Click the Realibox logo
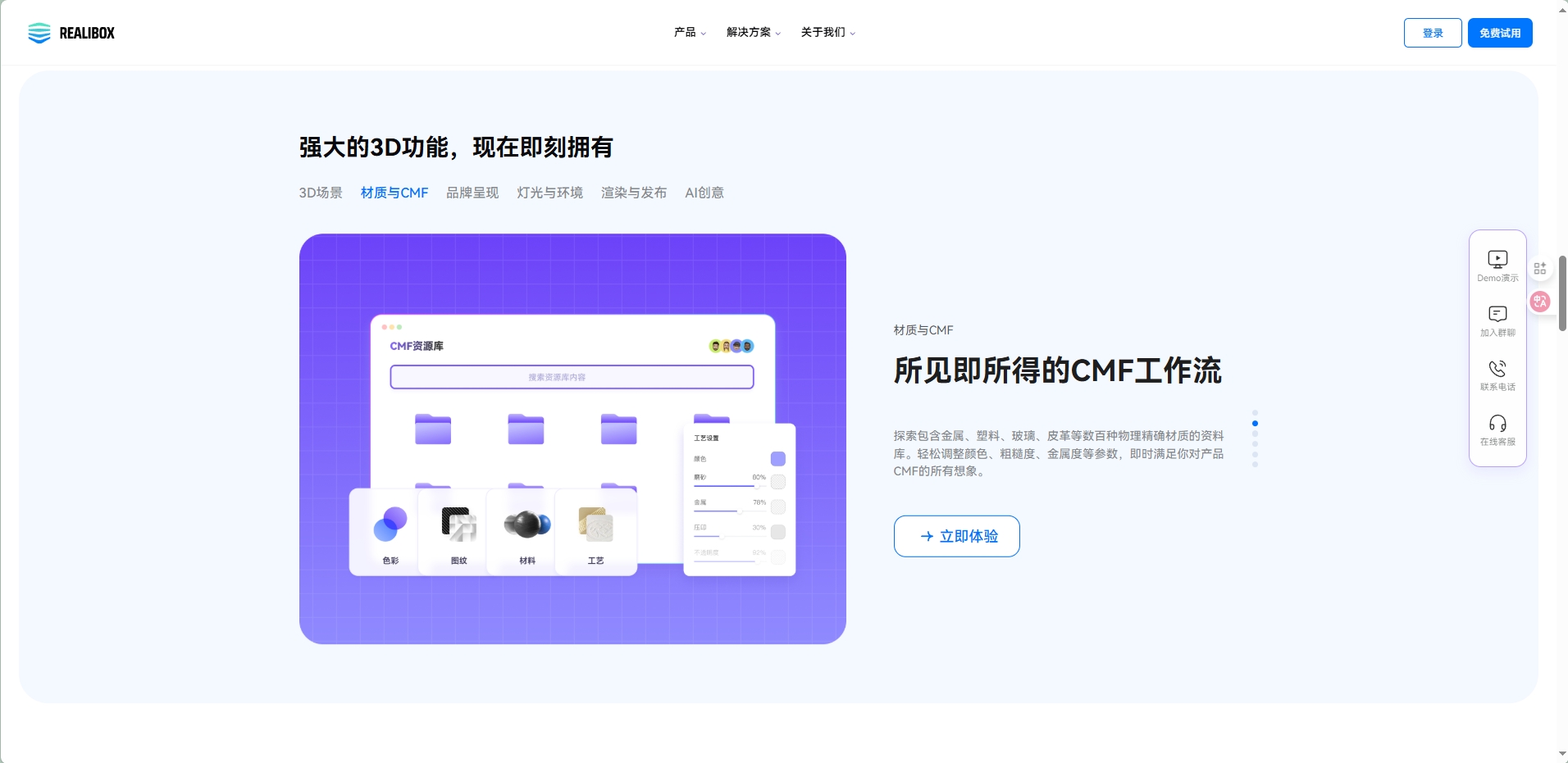 [71, 33]
